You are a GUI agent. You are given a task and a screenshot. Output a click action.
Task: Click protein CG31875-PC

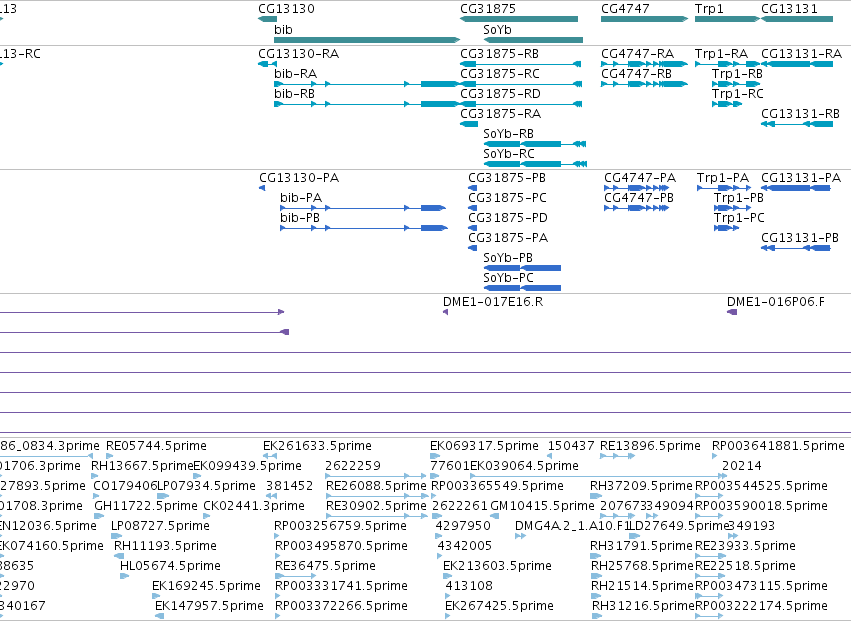point(472,208)
